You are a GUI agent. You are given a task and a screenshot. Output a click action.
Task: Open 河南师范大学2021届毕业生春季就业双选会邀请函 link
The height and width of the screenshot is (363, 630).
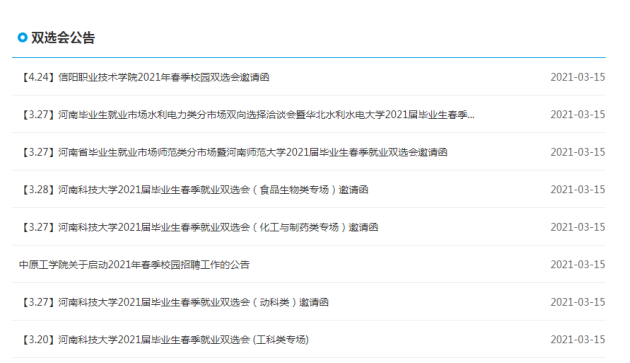(x=233, y=152)
